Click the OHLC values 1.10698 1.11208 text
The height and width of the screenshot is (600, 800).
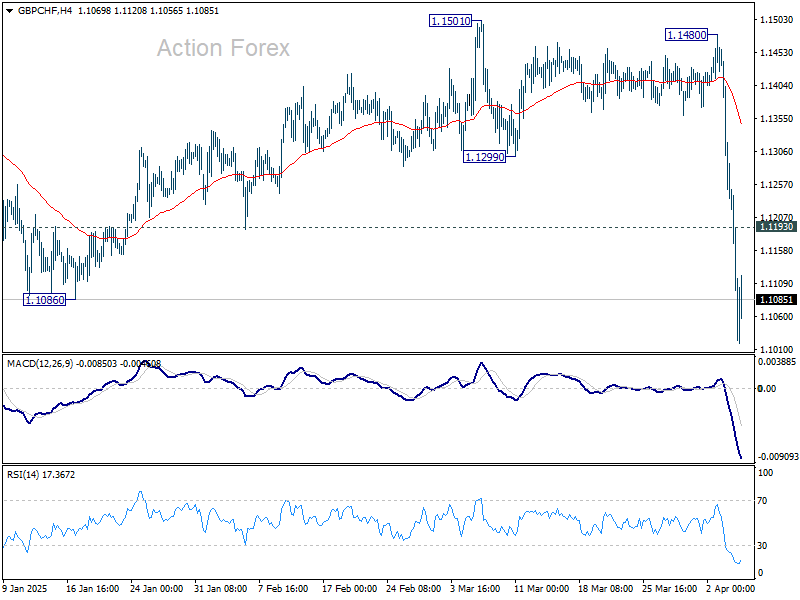[111, 11]
